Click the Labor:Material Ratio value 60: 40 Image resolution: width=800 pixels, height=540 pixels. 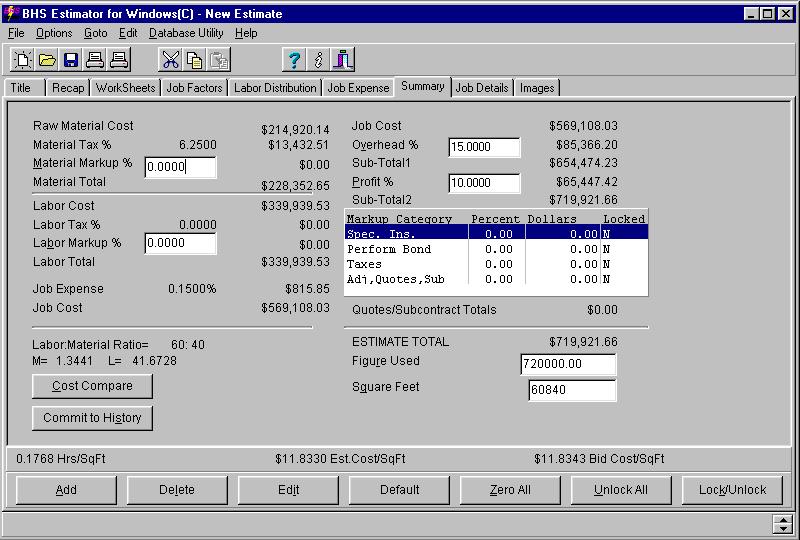[188, 345]
